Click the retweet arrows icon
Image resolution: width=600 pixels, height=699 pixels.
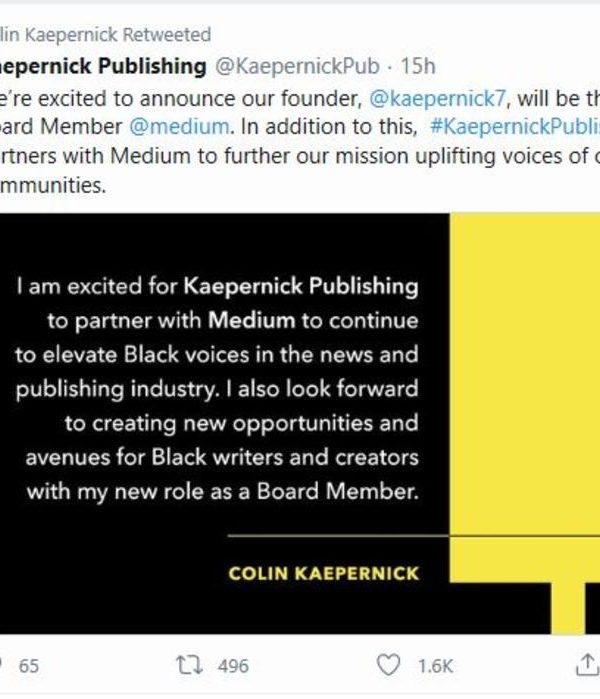click(x=185, y=665)
